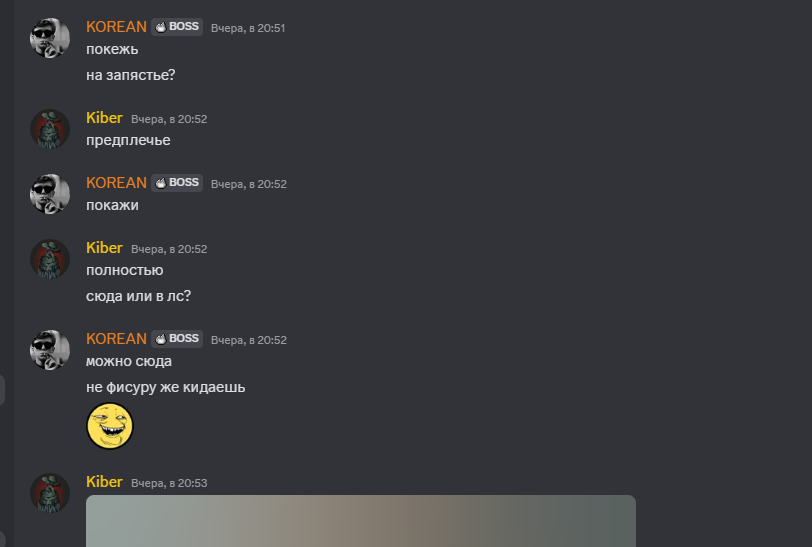Image resolution: width=812 pixels, height=547 pixels.
Task: Click the yellow troll face emoji
Action: click(110, 426)
